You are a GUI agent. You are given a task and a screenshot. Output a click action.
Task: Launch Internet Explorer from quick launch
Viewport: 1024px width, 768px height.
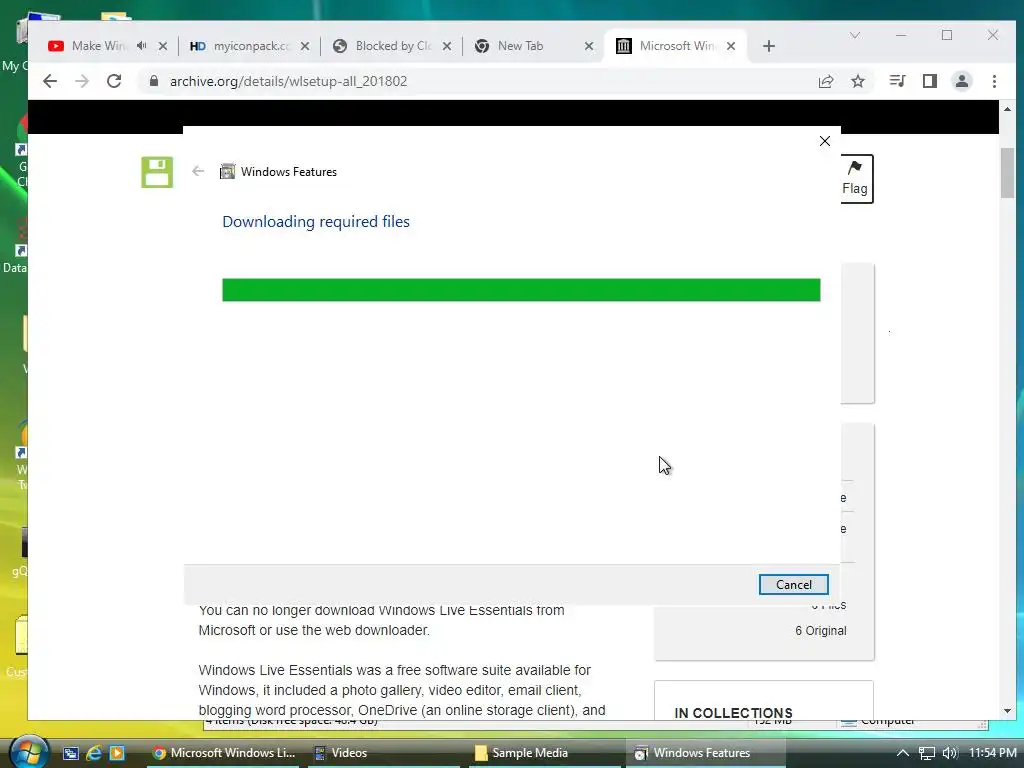(x=94, y=753)
